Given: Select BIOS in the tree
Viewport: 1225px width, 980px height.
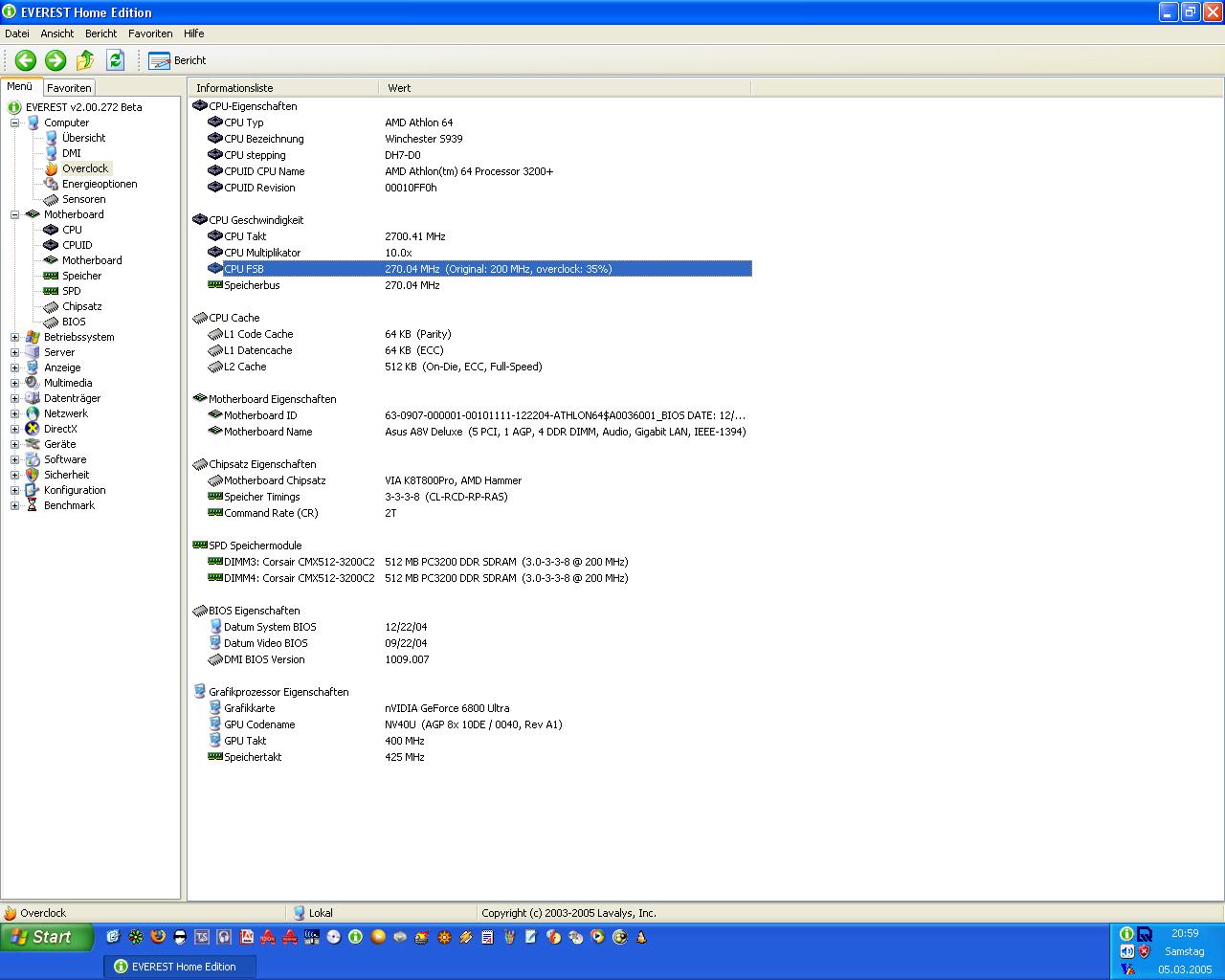Looking at the screenshot, I should pos(74,322).
